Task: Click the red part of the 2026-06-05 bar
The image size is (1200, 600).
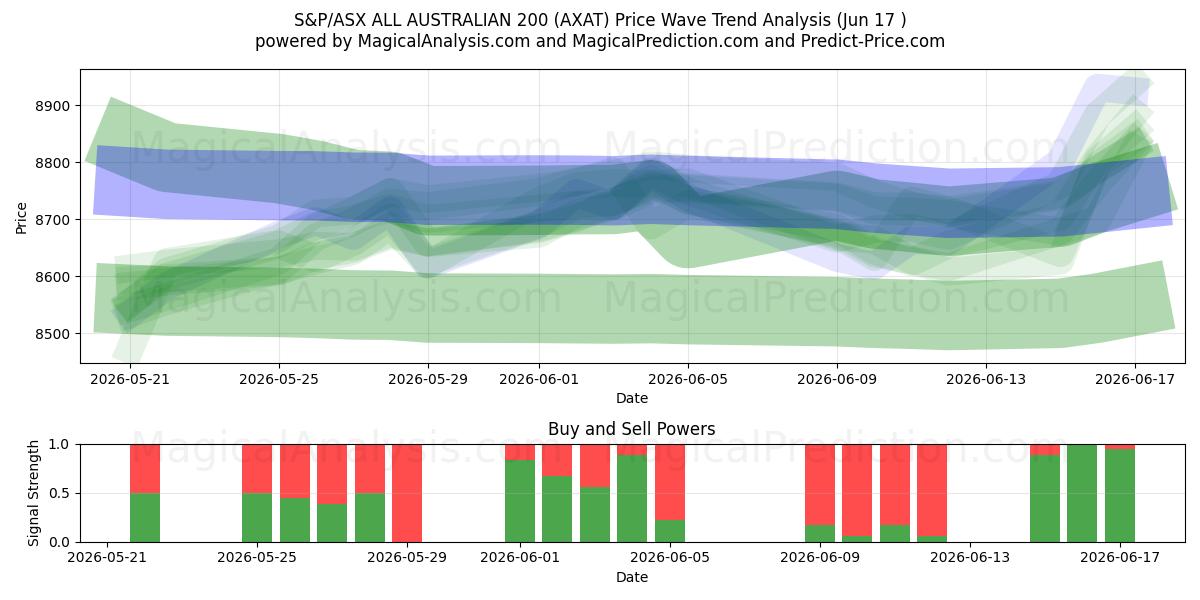Action: click(670, 482)
